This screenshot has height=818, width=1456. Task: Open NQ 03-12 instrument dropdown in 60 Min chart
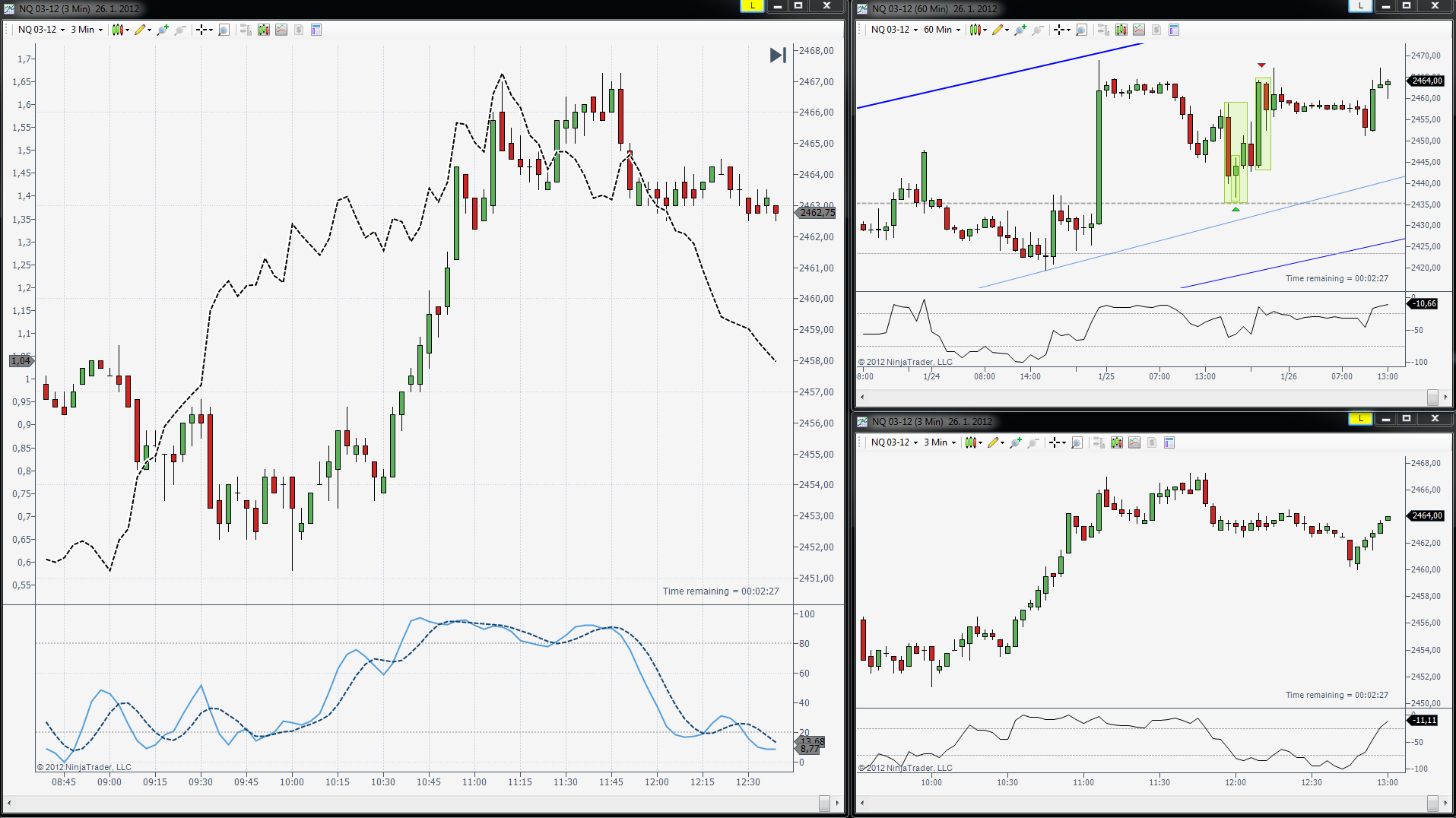[x=894, y=30]
